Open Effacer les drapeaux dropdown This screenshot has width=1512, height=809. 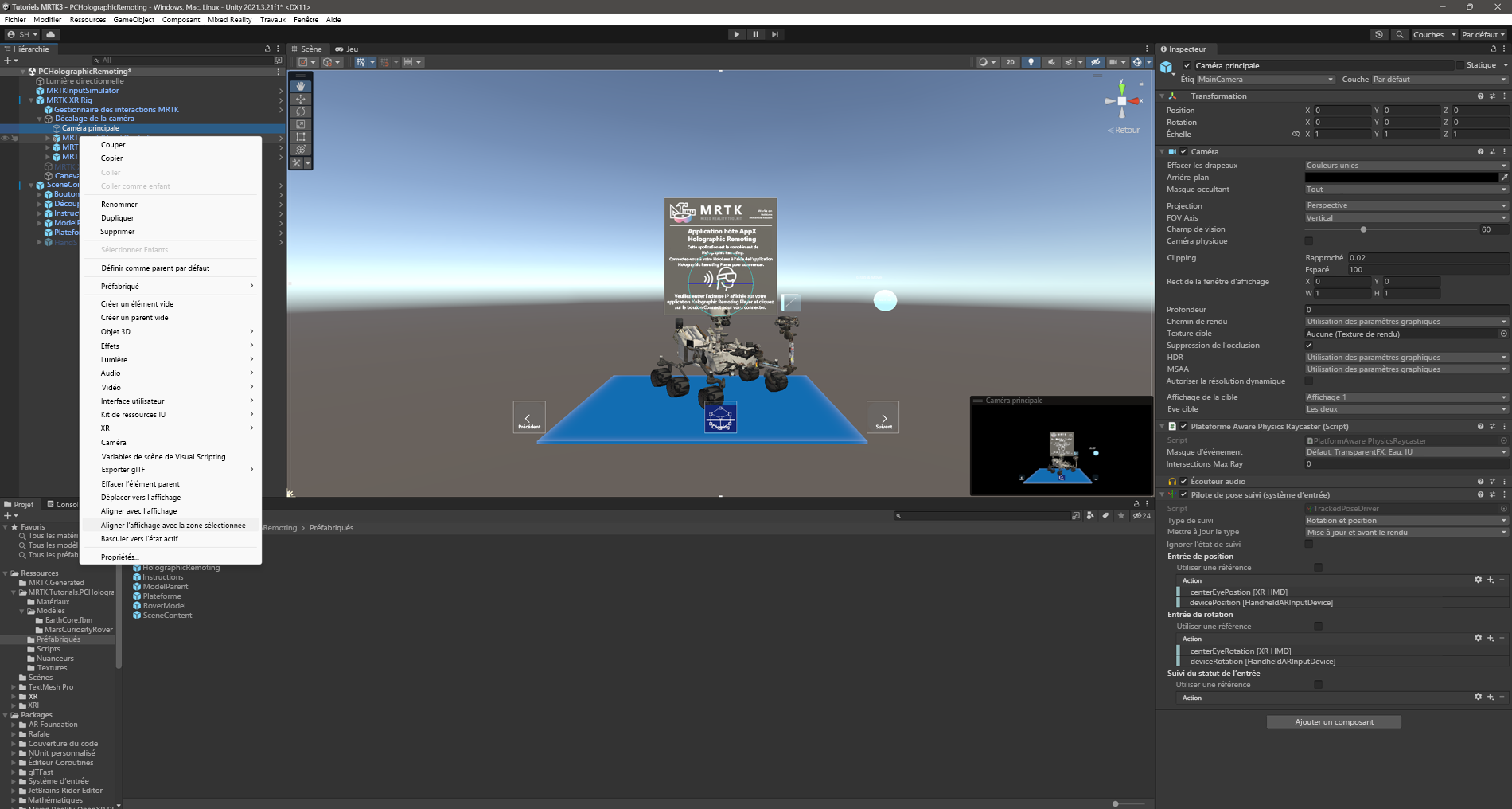1406,166
